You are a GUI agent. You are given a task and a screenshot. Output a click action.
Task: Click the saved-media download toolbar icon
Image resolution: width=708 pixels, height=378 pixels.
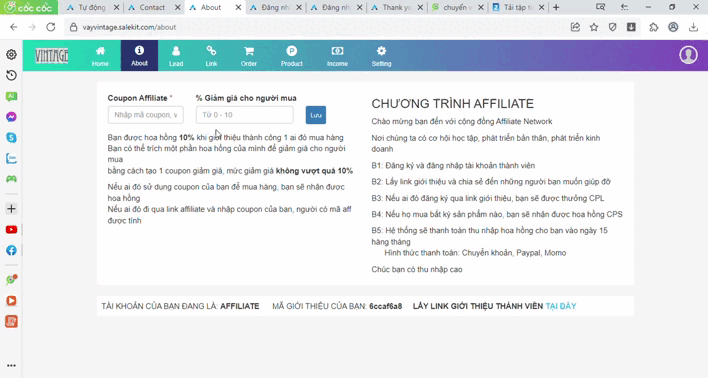631,27
